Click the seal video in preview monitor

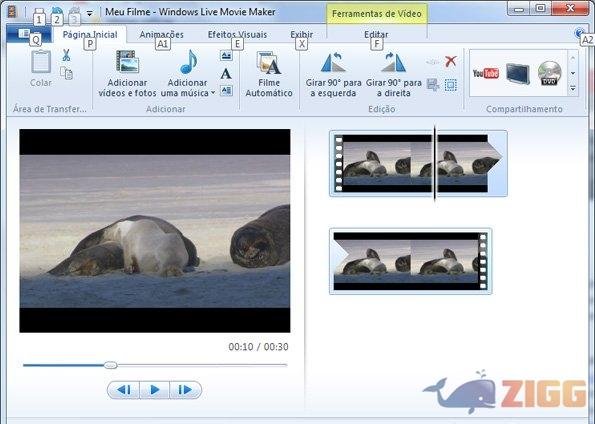click(155, 231)
